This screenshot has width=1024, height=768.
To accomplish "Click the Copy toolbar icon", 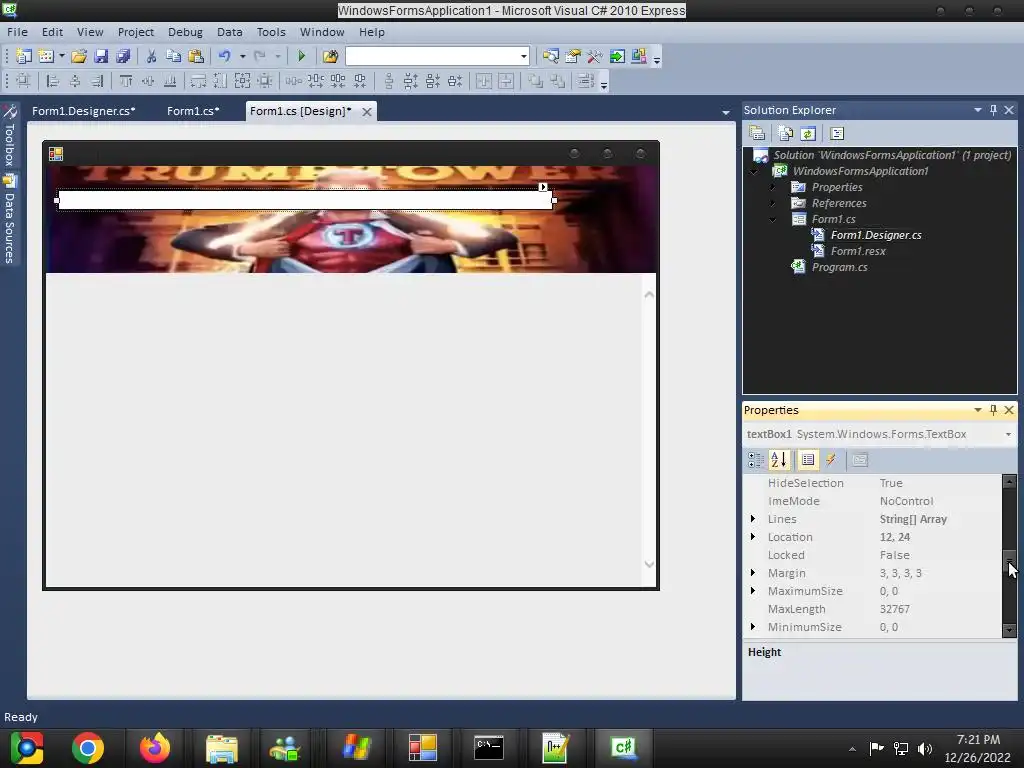I will [x=173, y=56].
